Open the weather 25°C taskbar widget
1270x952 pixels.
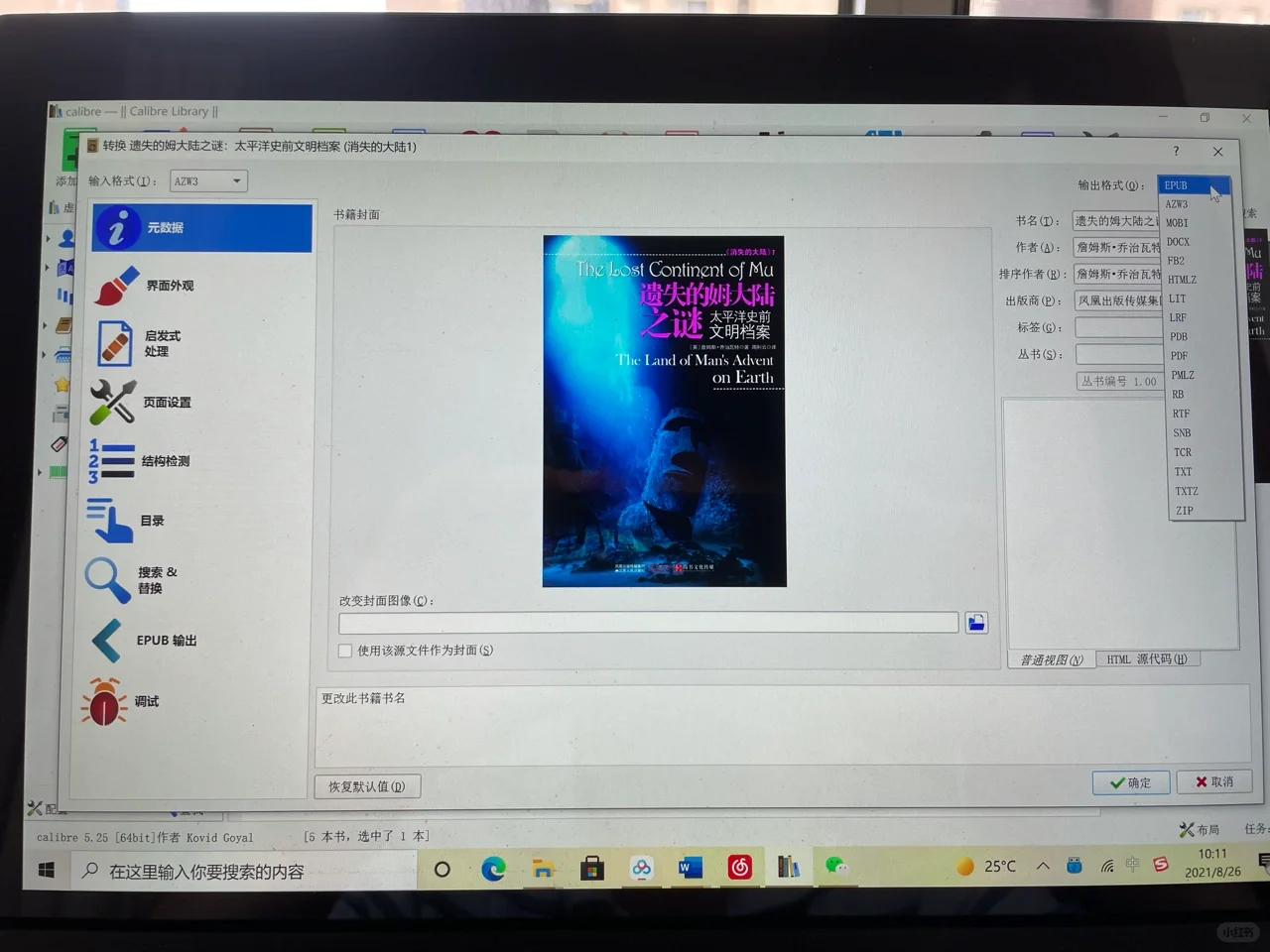pyautogui.click(x=986, y=866)
